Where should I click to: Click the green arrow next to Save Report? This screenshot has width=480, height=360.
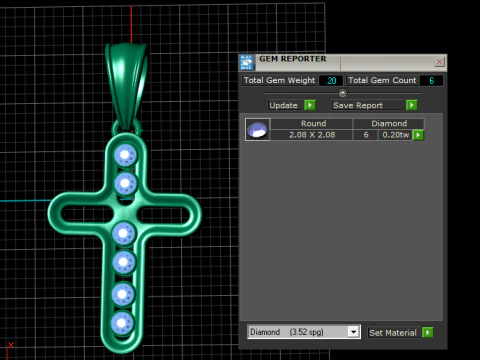click(412, 105)
